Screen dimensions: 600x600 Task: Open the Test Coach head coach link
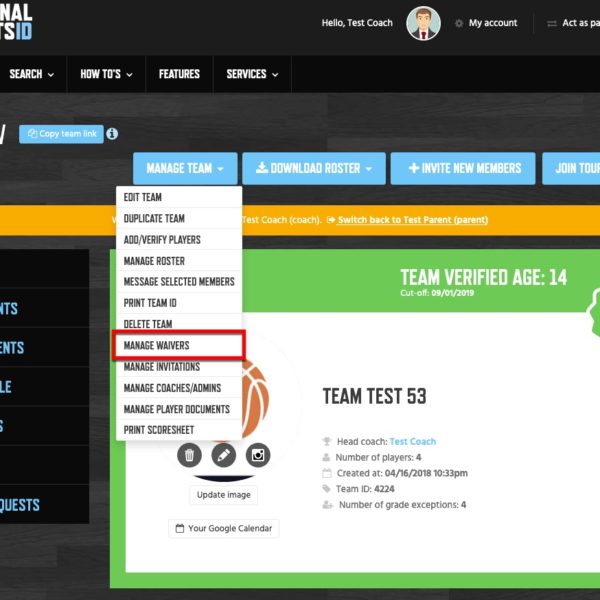pos(412,441)
